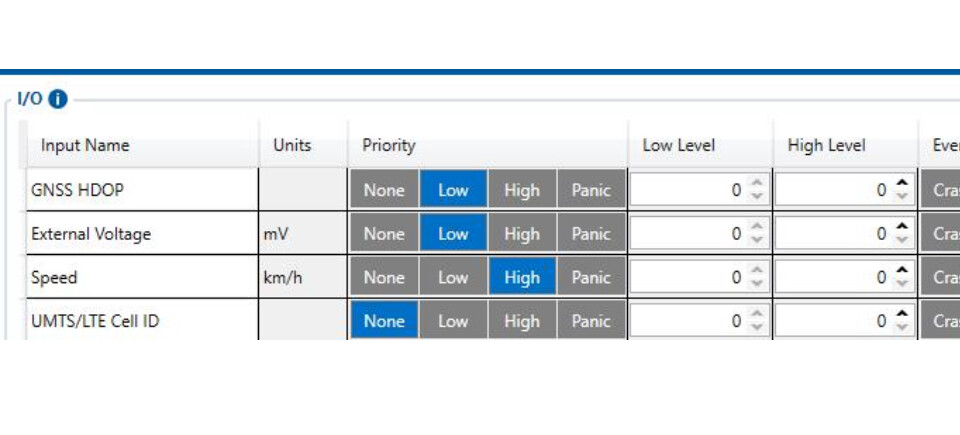Set UMTS/LTE Cell ID priority to Low

tap(453, 321)
